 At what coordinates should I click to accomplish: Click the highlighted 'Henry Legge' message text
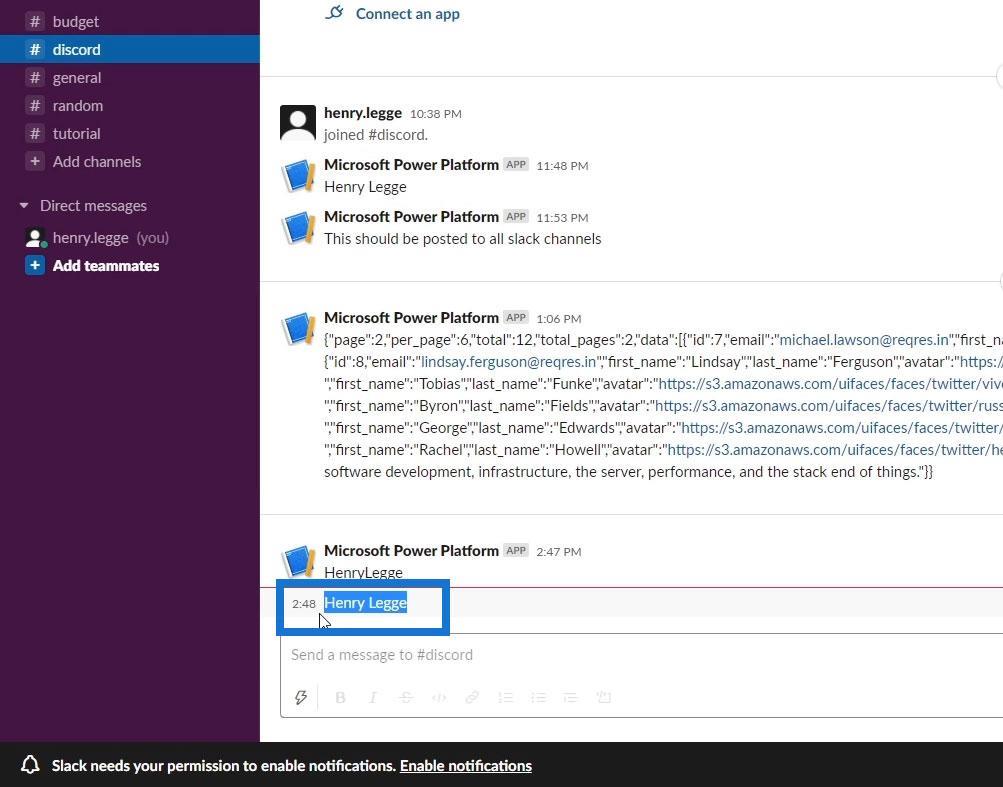point(365,603)
